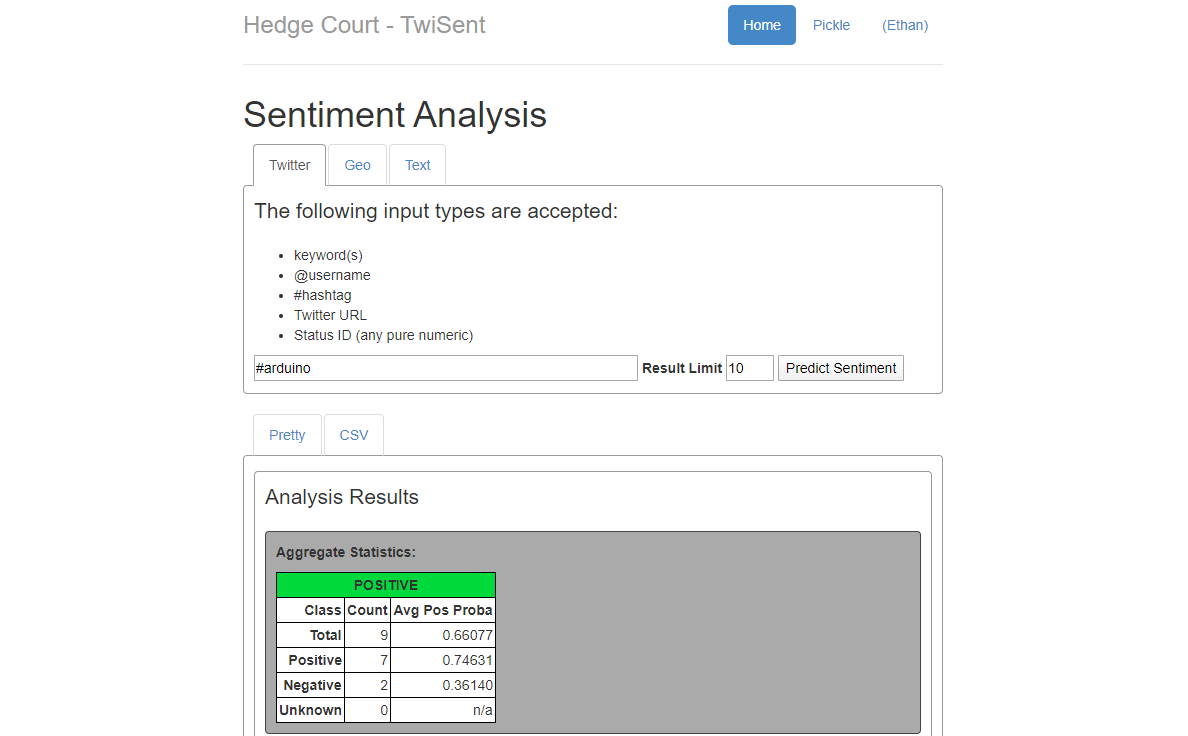Click the Predict Sentiment button
Viewport: 1188px width, 736px height.
click(x=840, y=368)
